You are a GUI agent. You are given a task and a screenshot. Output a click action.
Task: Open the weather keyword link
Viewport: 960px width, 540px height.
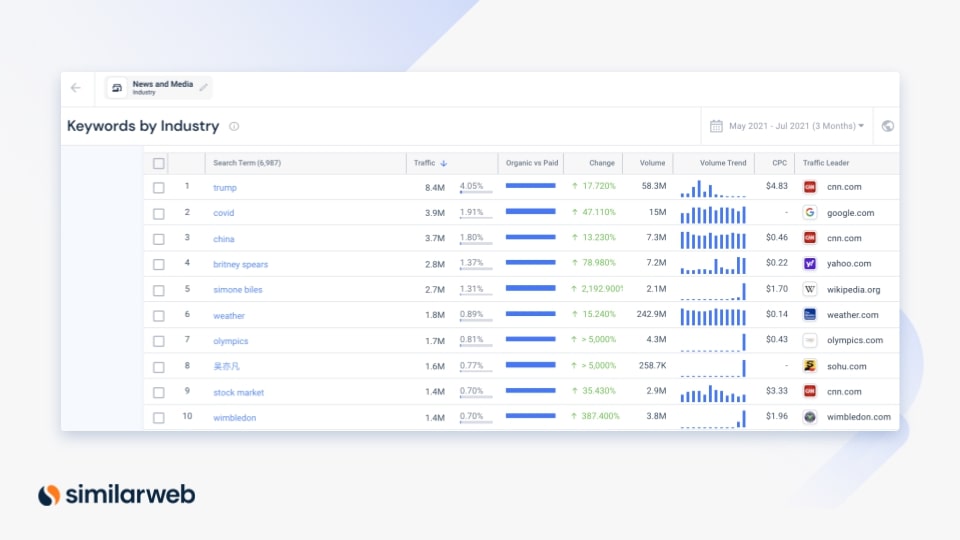point(229,316)
